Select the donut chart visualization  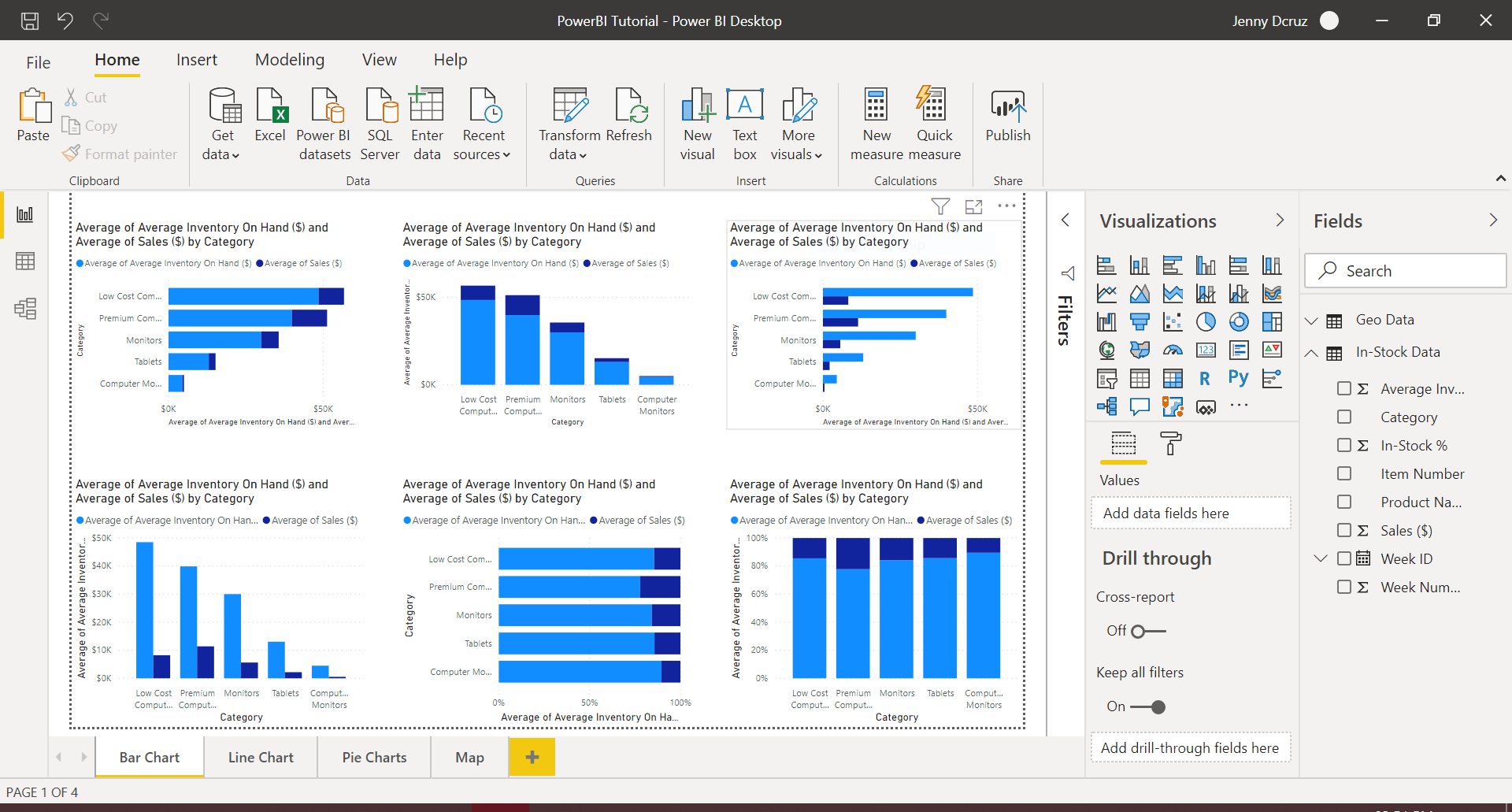coord(1239,321)
